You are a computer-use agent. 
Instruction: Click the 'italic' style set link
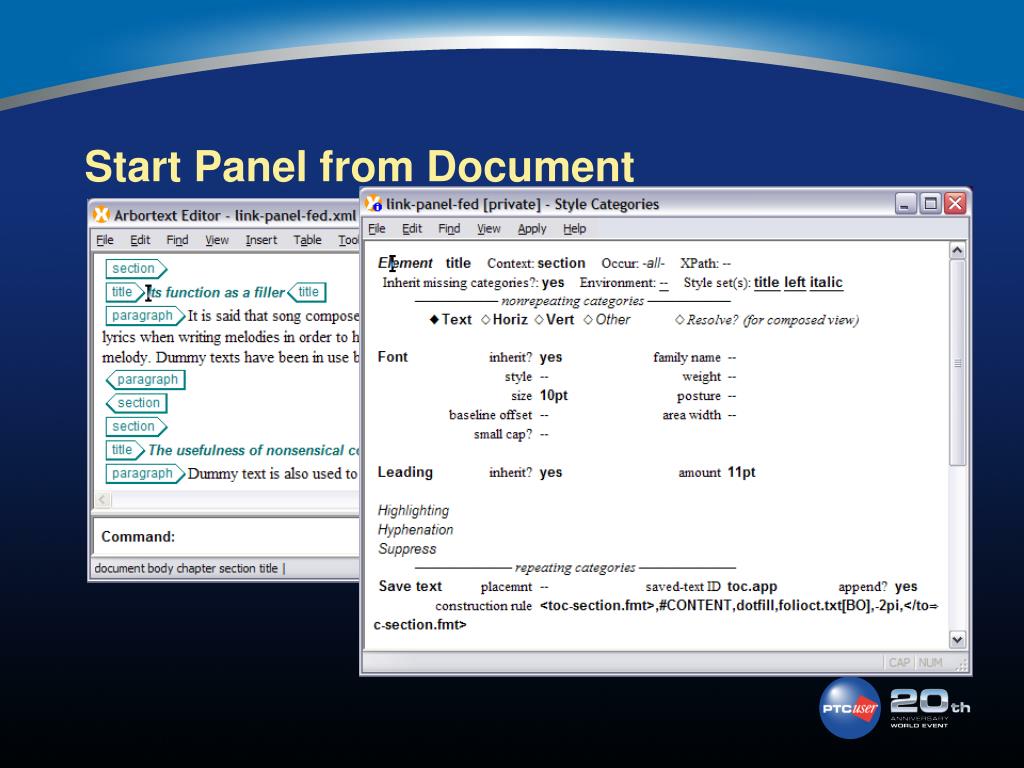[x=826, y=282]
